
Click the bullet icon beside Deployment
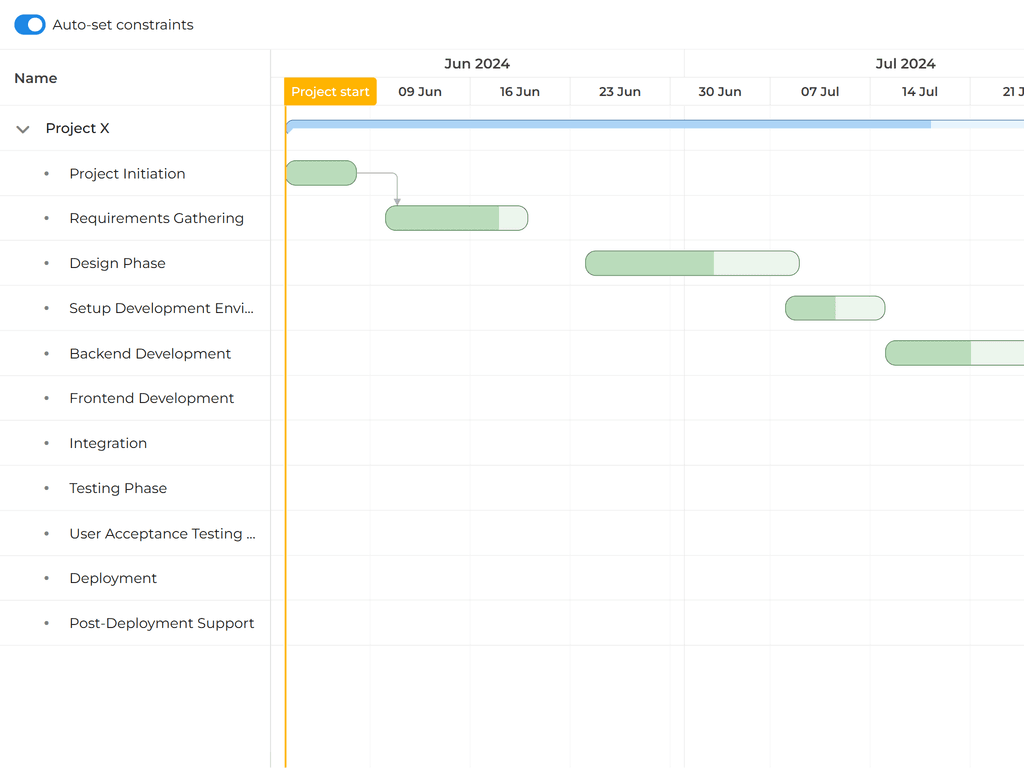pos(45,578)
